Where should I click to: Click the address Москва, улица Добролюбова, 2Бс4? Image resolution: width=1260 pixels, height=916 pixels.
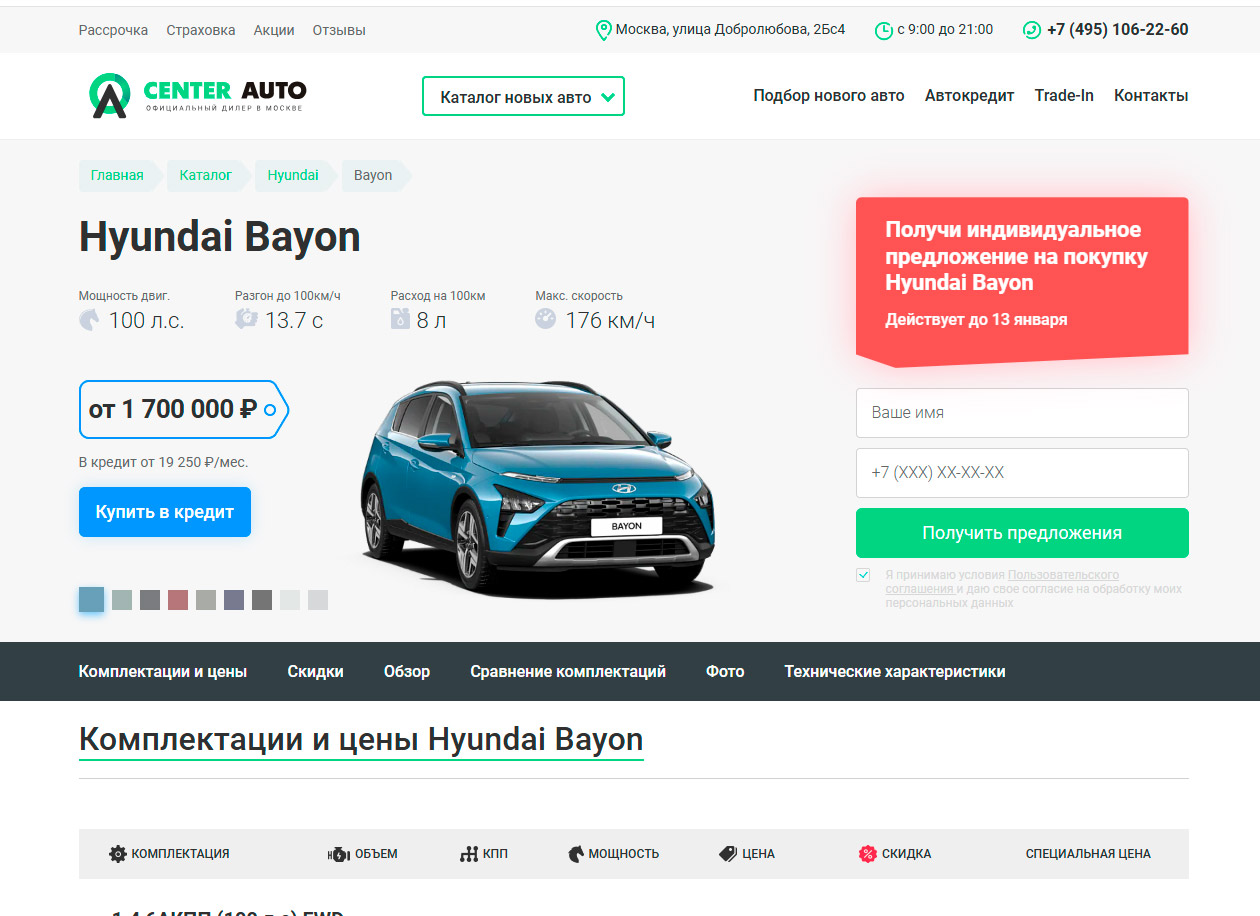click(x=730, y=30)
